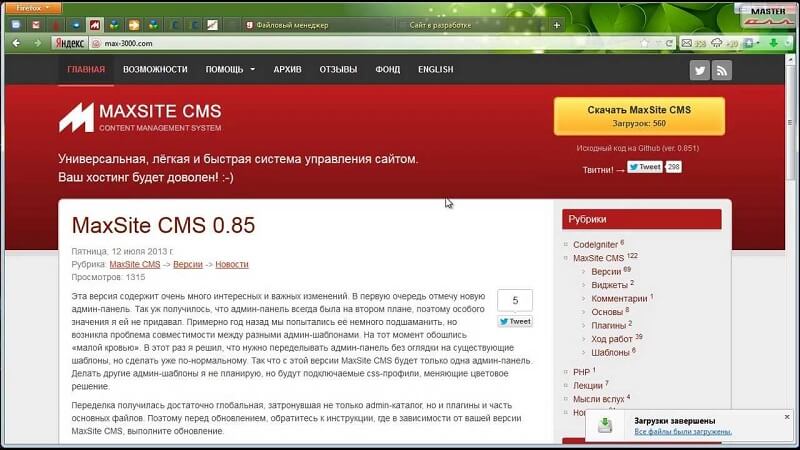The width and height of the screenshot is (800, 450).
Task: Open the RSS feed icon in header
Action: [721, 70]
